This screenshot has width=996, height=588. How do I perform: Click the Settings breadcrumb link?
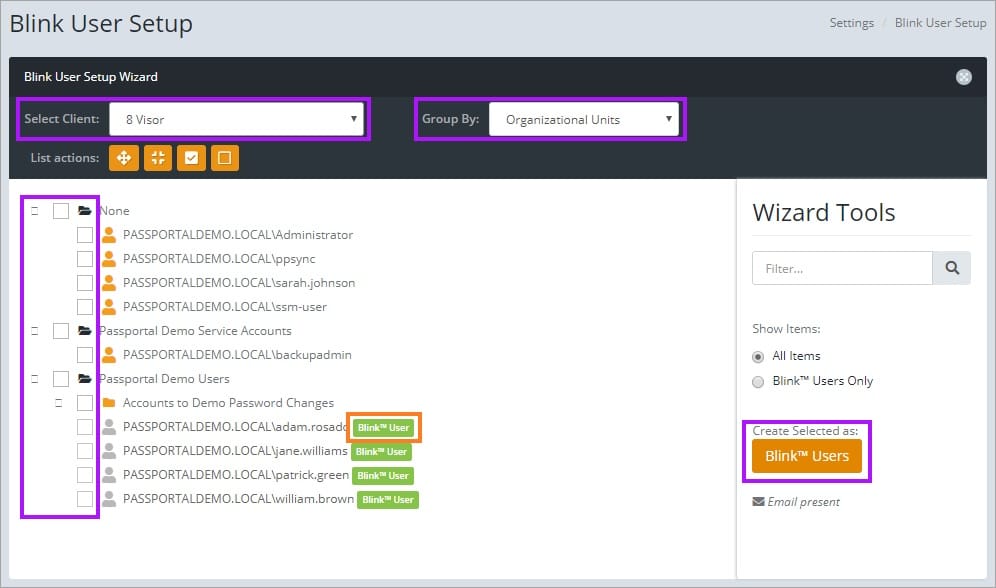pyautogui.click(x=851, y=23)
